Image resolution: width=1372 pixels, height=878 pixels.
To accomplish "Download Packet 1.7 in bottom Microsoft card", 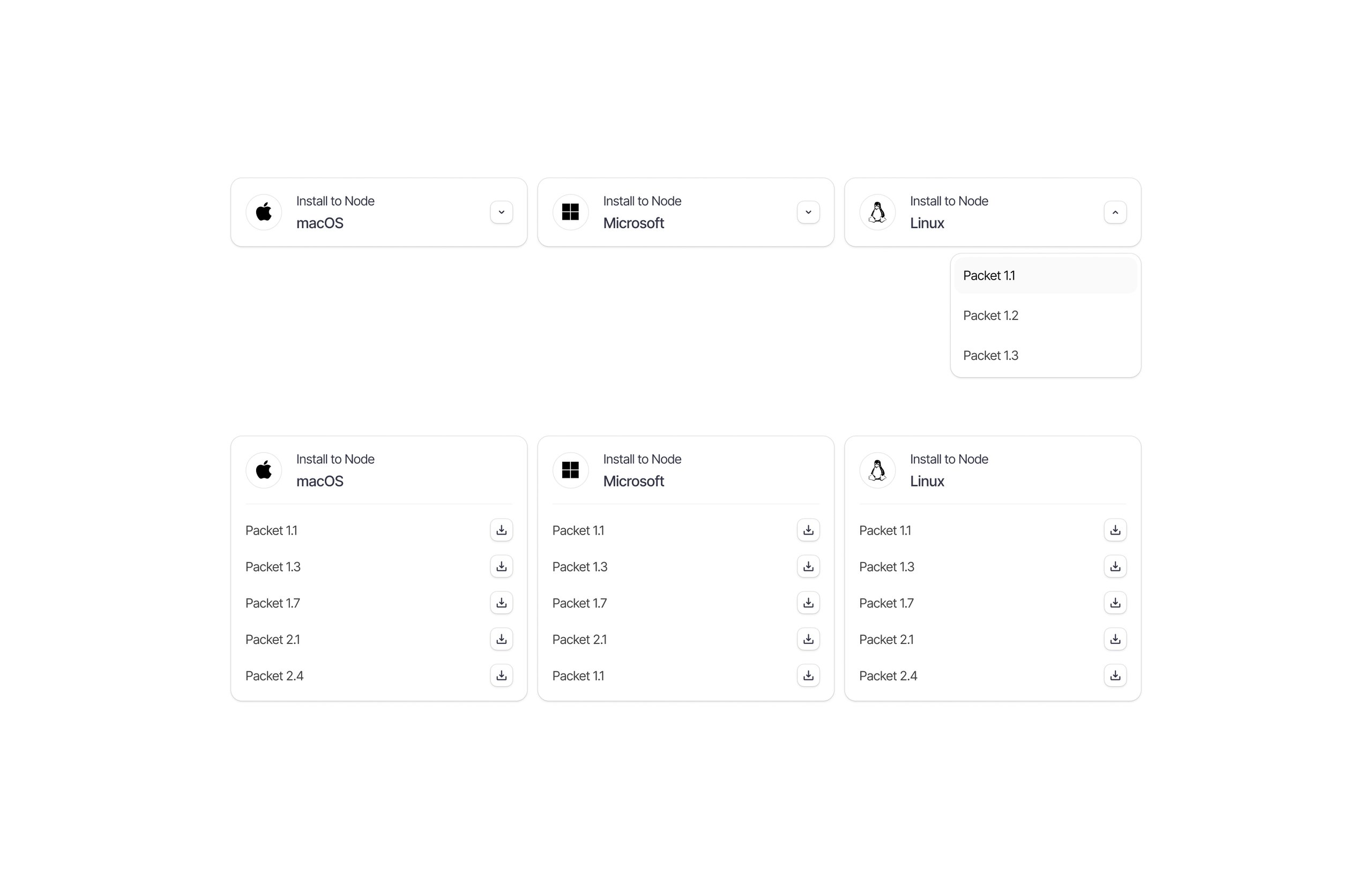I will 808,603.
